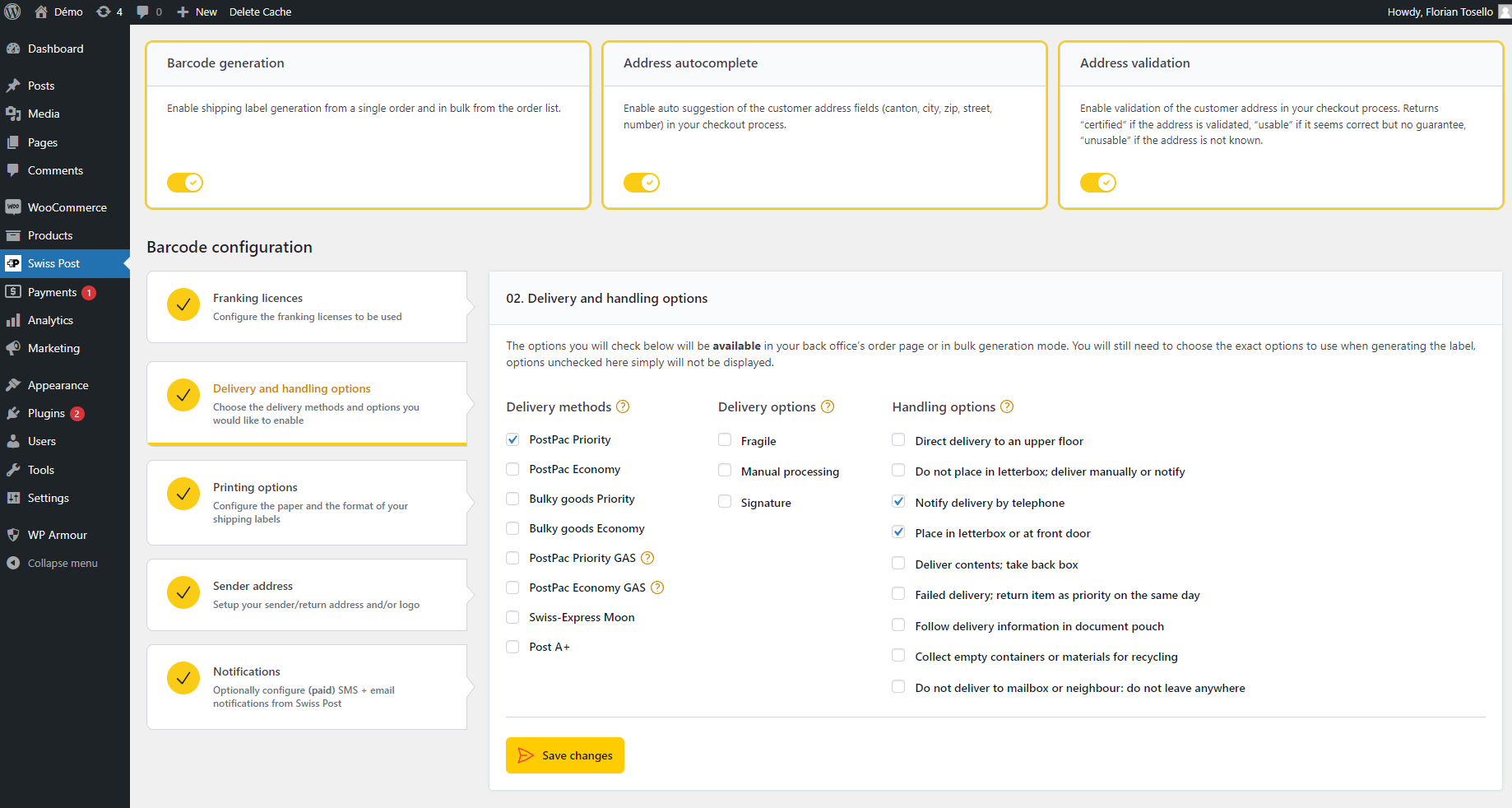Collapse the admin sidebar menu
The height and width of the screenshot is (808, 1512).
[x=13, y=563]
